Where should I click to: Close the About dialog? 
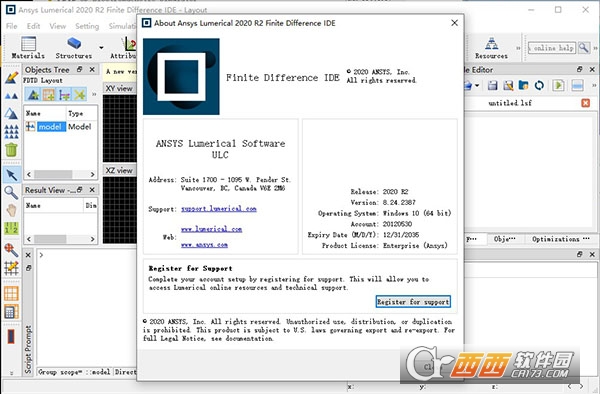pyautogui.click(x=454, y=23)
